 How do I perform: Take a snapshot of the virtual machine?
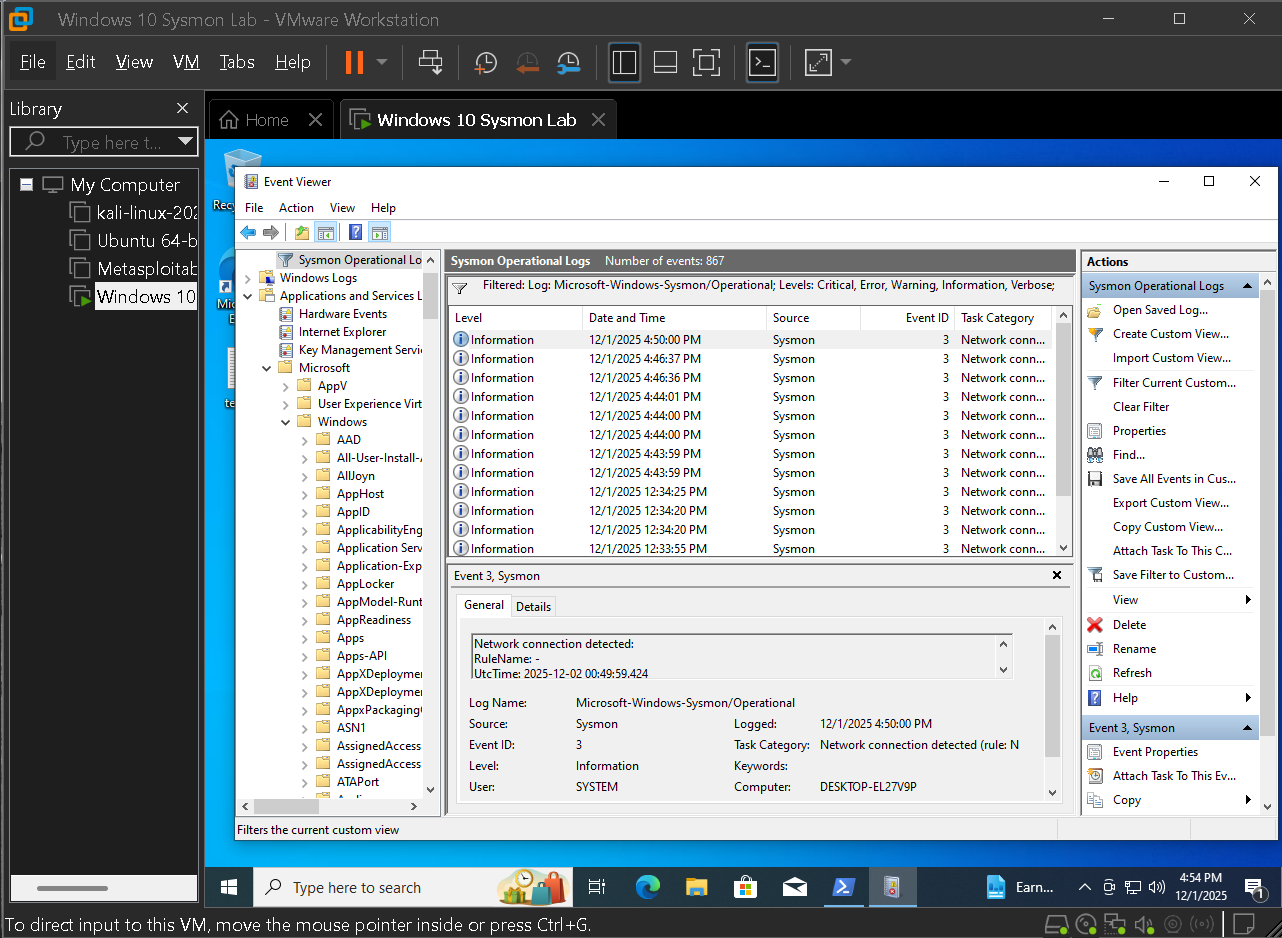tap(486, 62)
